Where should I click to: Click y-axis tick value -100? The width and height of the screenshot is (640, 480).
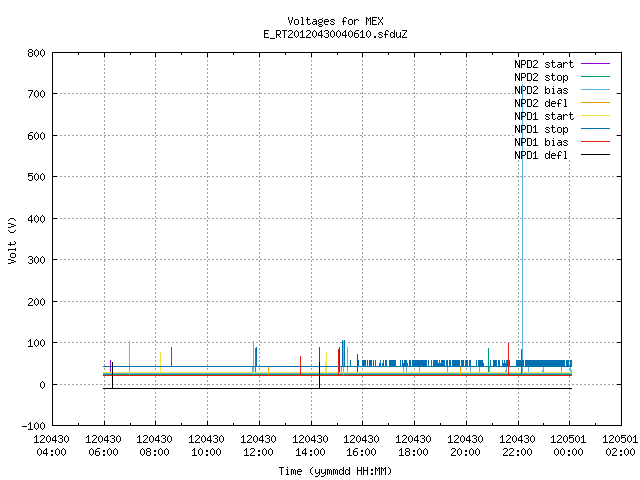coord(33,426)
